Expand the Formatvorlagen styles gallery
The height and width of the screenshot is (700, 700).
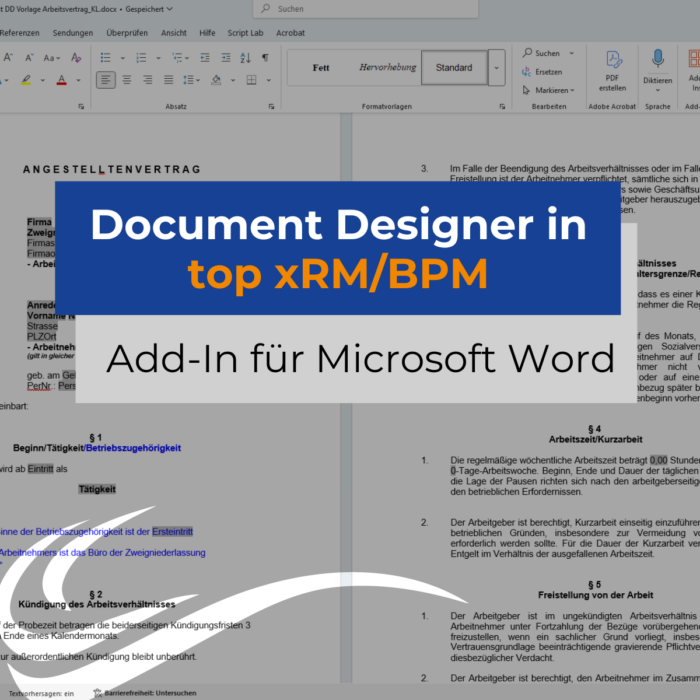click(x=497, y=68)
